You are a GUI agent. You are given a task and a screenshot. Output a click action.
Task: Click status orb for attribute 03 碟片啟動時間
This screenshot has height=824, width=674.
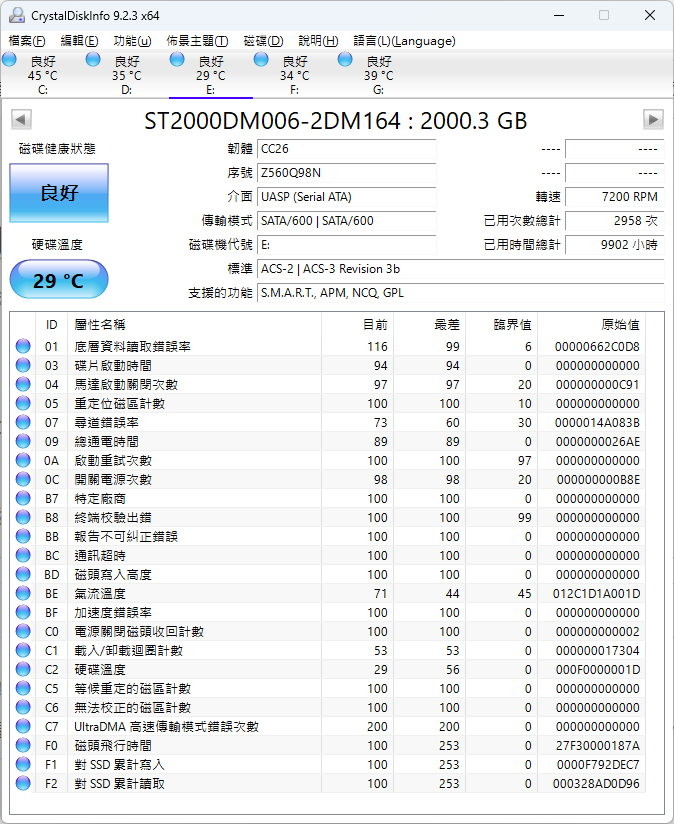click(x=23, y=365)
